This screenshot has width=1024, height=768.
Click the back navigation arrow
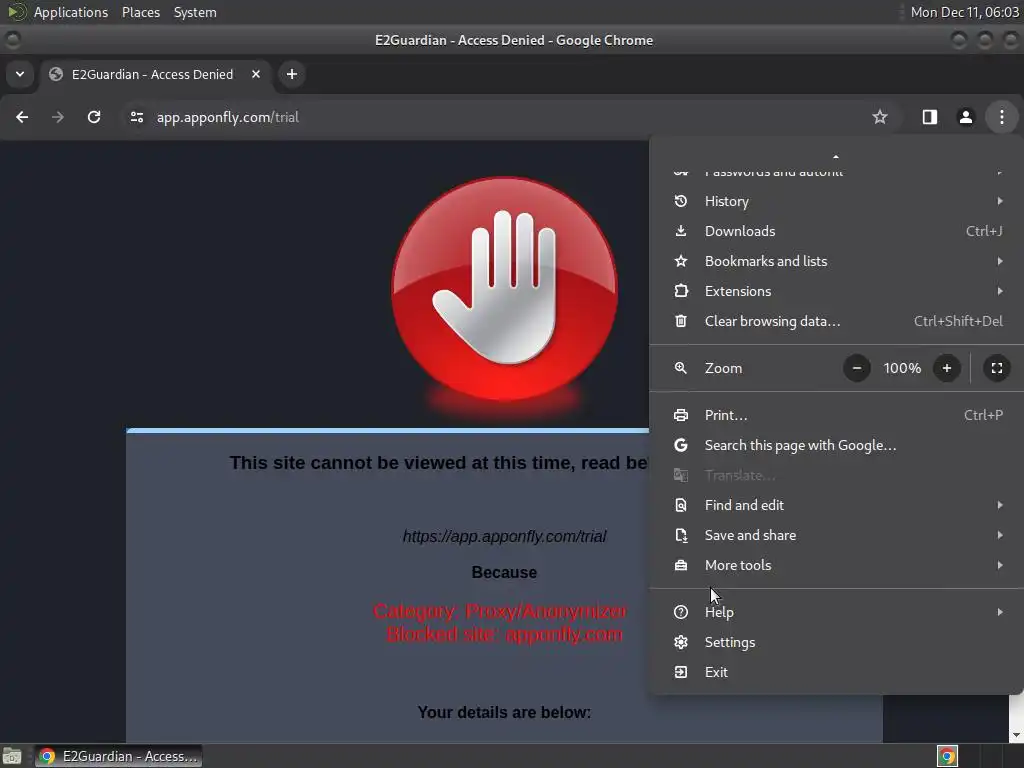pyautogui.click(x=22, y=117)
